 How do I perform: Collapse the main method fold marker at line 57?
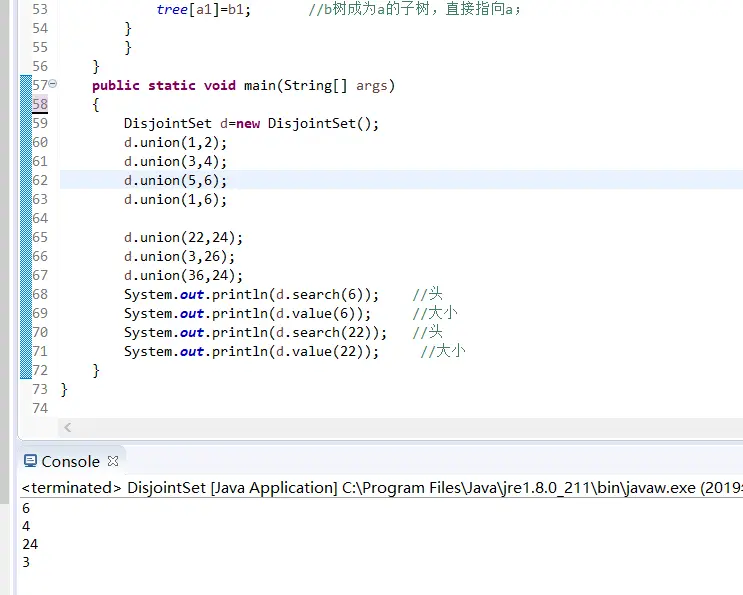click(53, 84)
